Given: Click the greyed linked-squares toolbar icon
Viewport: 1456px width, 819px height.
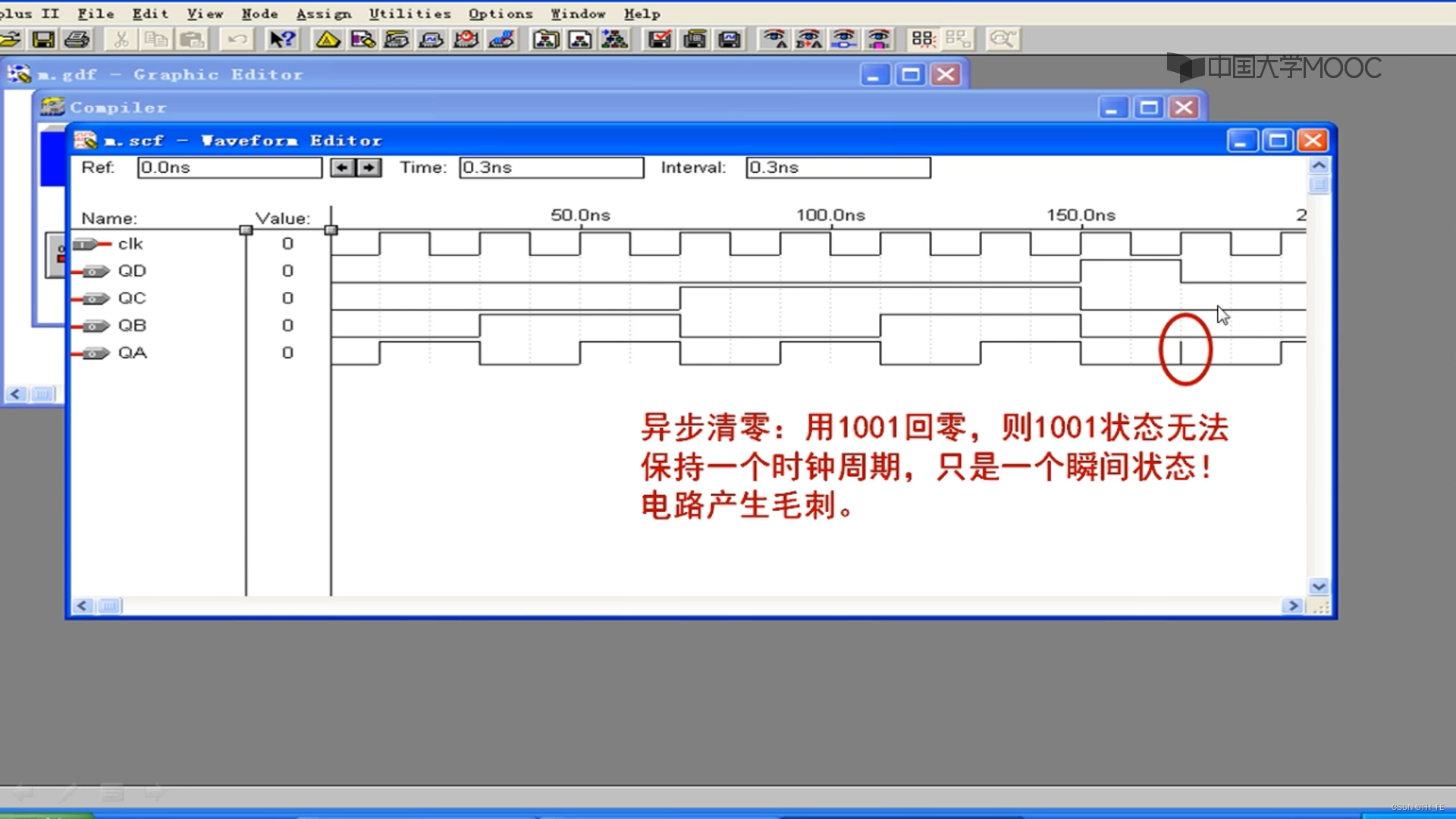Looking at the screenshot, I should tap(958, 39).
